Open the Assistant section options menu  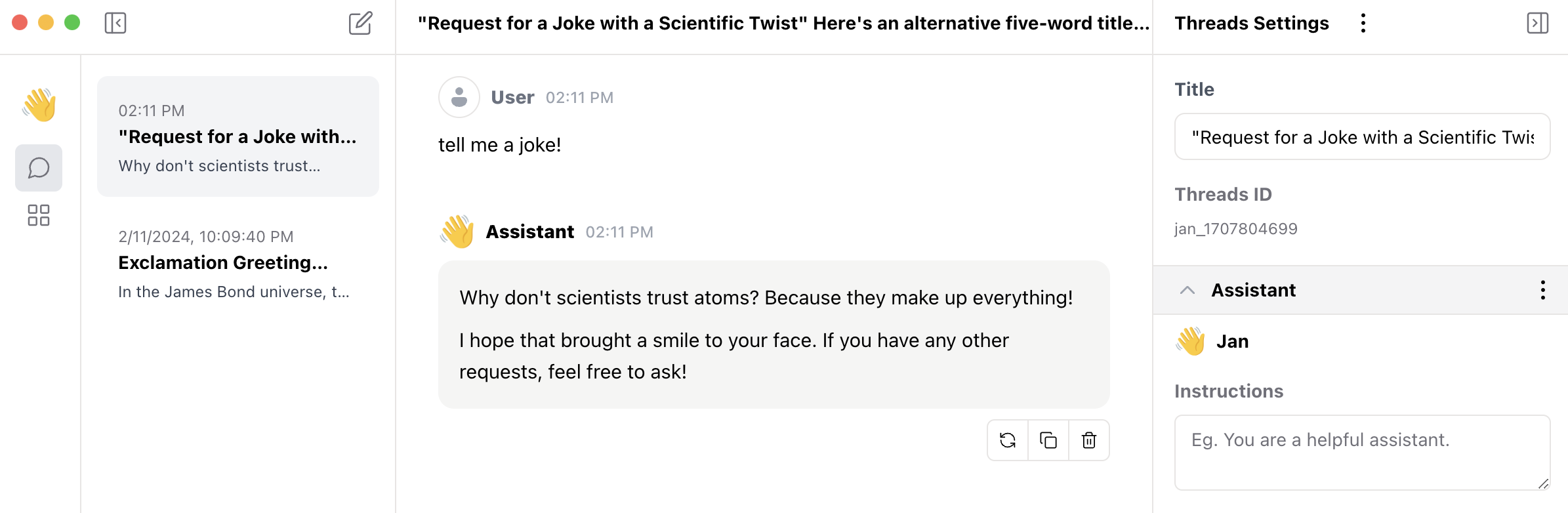click(1542, 290)
